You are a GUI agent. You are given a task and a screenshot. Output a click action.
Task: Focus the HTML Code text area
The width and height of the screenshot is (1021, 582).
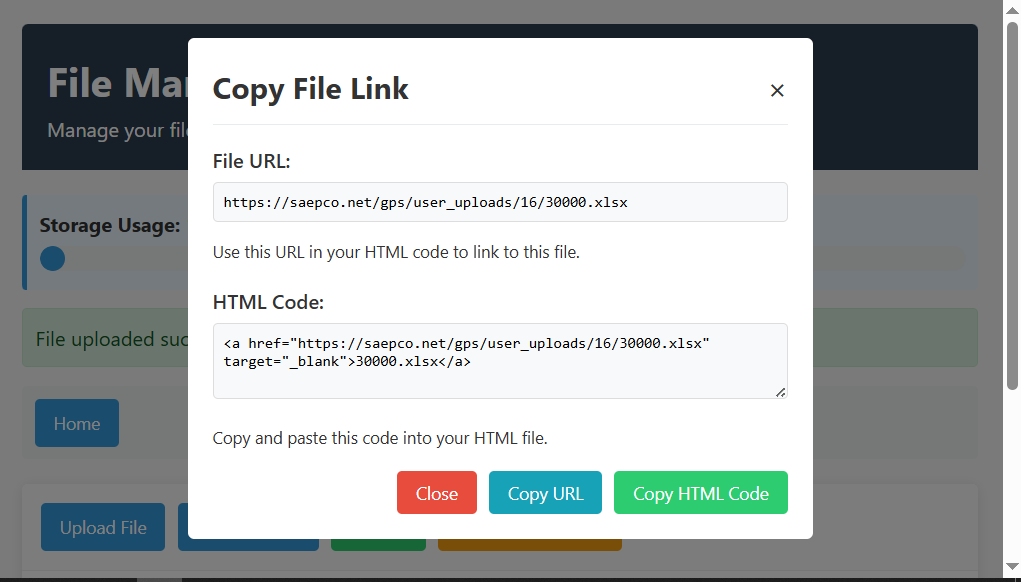(500, 360)
